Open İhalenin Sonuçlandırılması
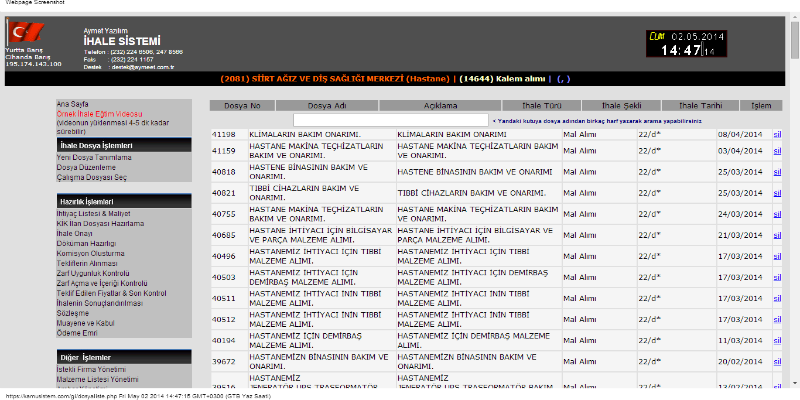 click(x=99, y=303)
